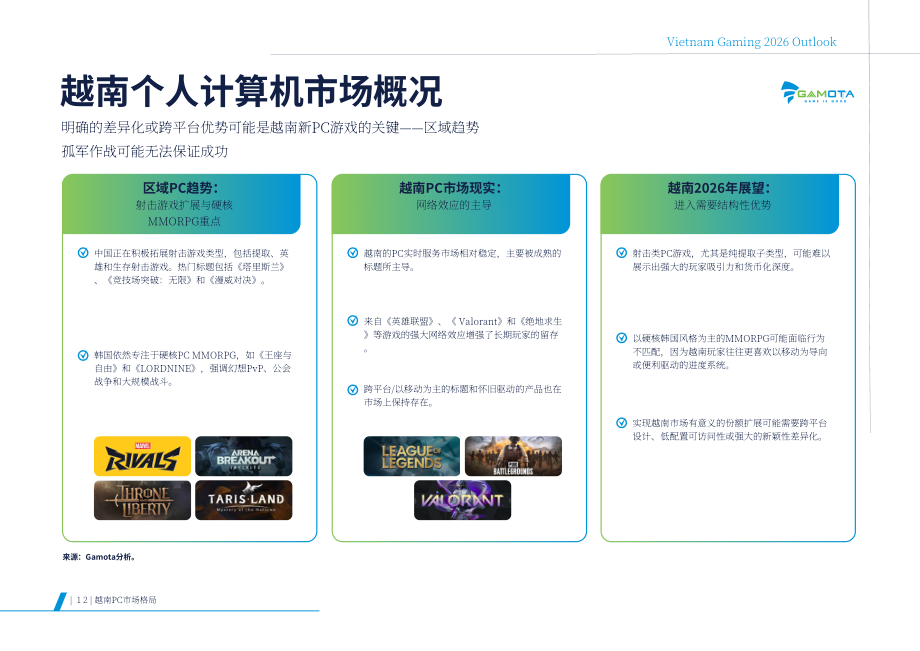Click the Throne and Liberty thumbnail
The image size is (920, 651).
(143, 500)
